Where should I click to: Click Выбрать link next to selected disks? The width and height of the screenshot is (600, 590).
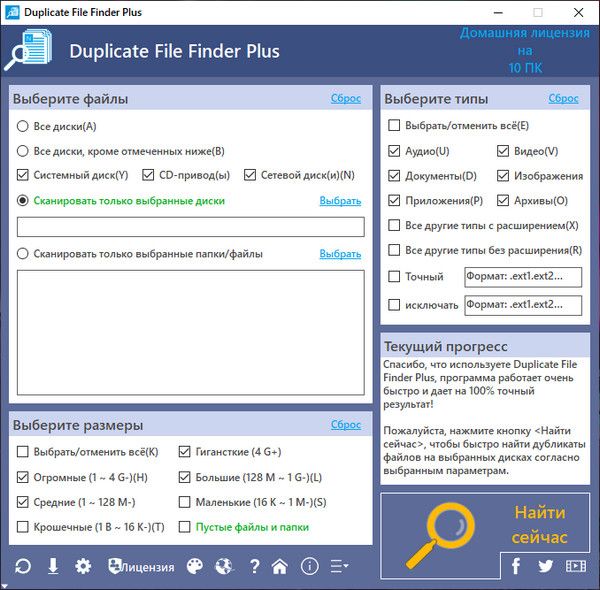pos(340,201)
